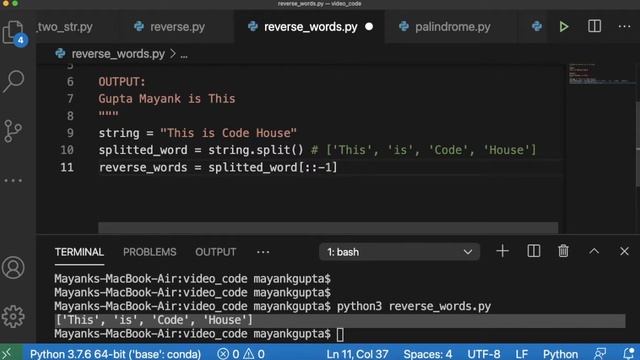Kill the terminal with trash icon

tap(563, 251)
